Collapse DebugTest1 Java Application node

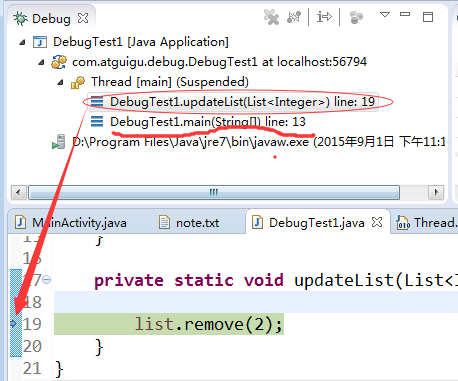coord(22,42)
